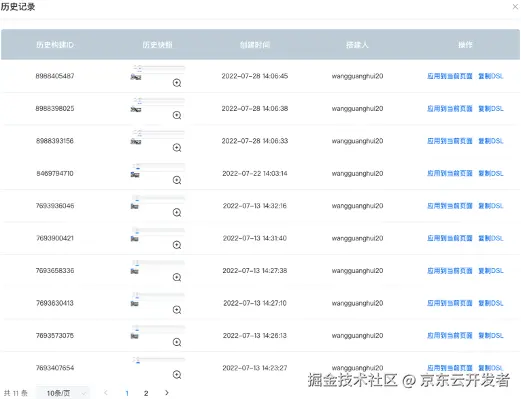Copy DSL for build 8988398025
This screenshot has height=400, width=522.
(x=491, y=109)
